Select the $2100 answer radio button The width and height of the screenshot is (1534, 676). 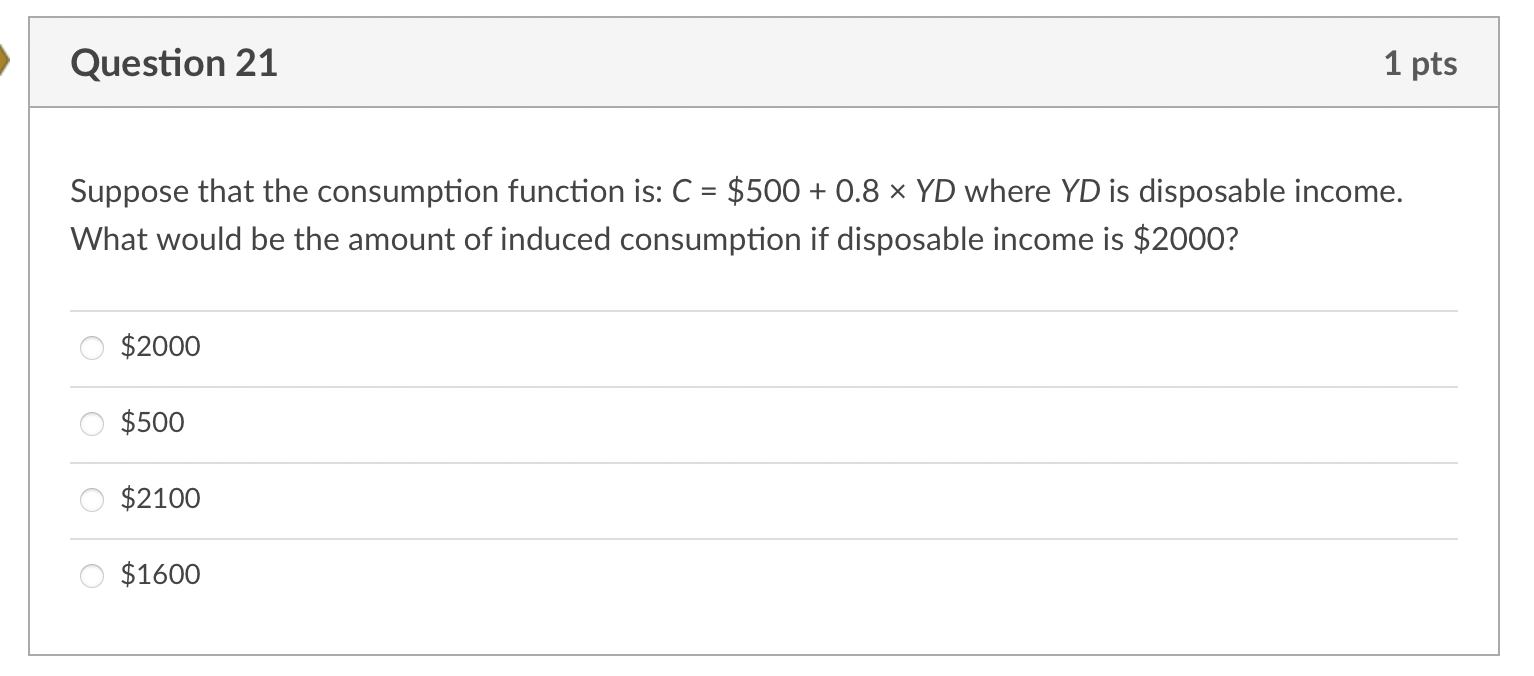tap(91, 500)
